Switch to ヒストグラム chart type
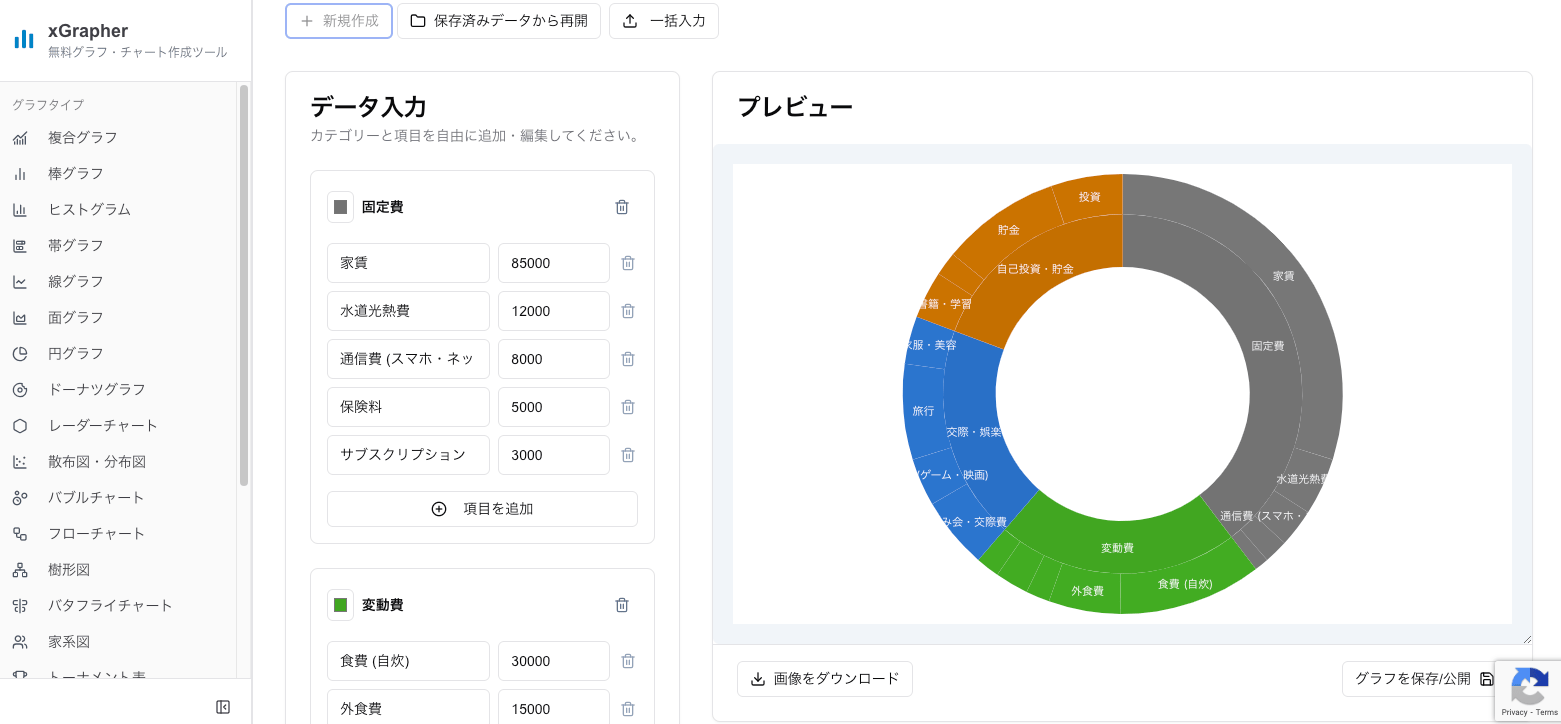The image size is (1561, 724). 88,209
